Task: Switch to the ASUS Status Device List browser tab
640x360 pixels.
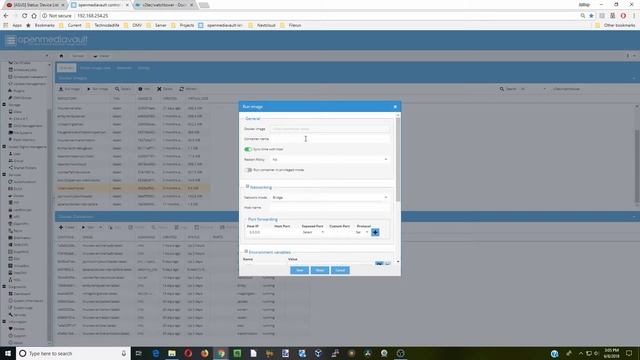Action: tap(35, 5)
